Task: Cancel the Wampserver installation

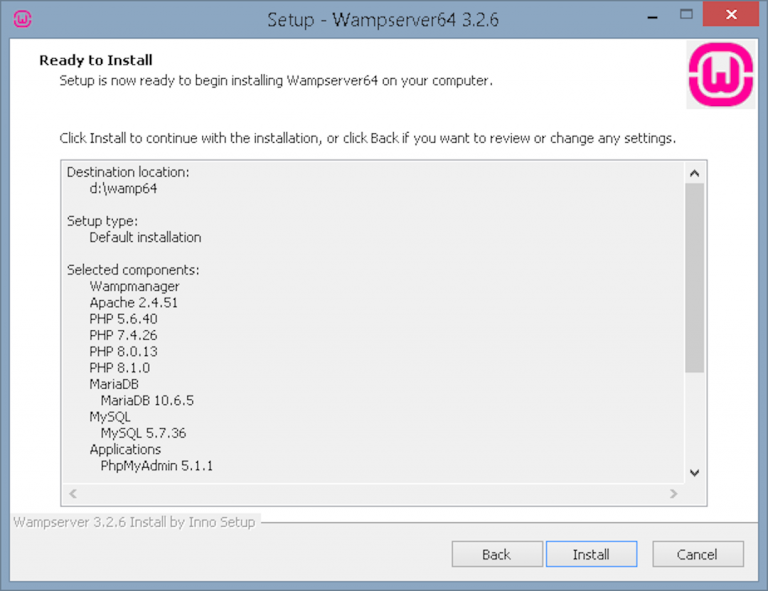Action: [697, 554]
